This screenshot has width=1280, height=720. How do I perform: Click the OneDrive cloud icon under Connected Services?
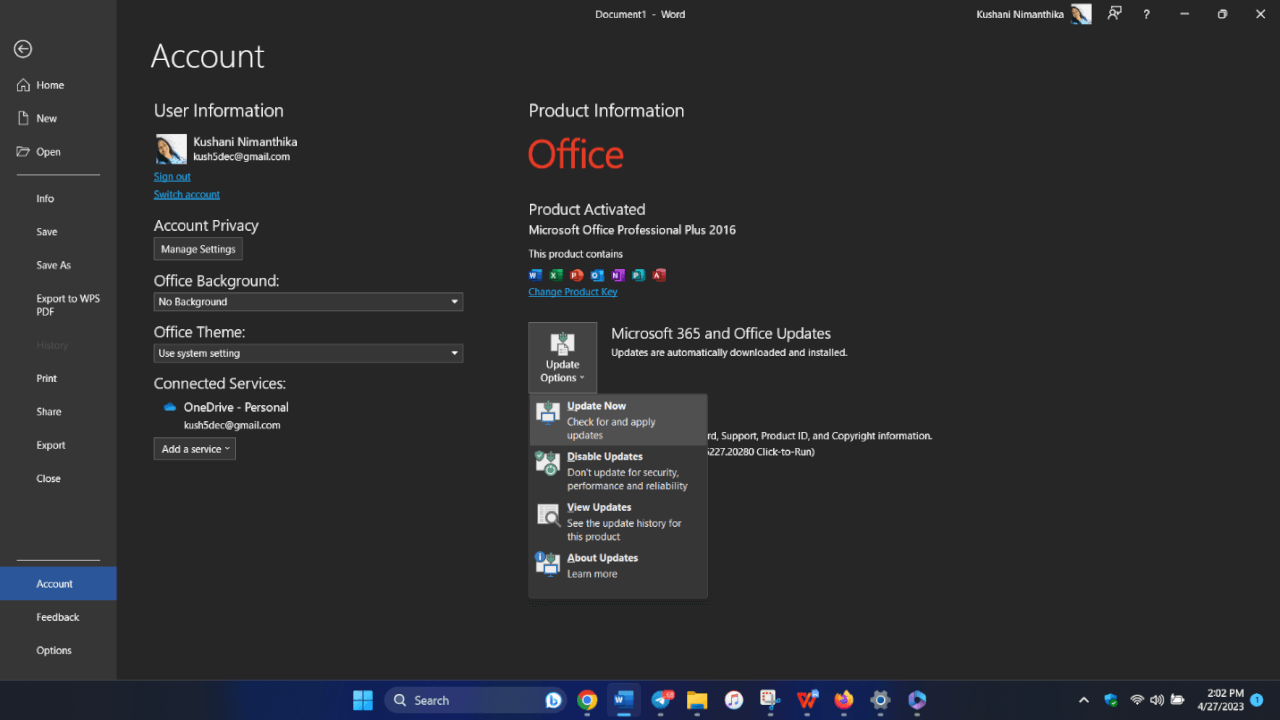[168, 407]
